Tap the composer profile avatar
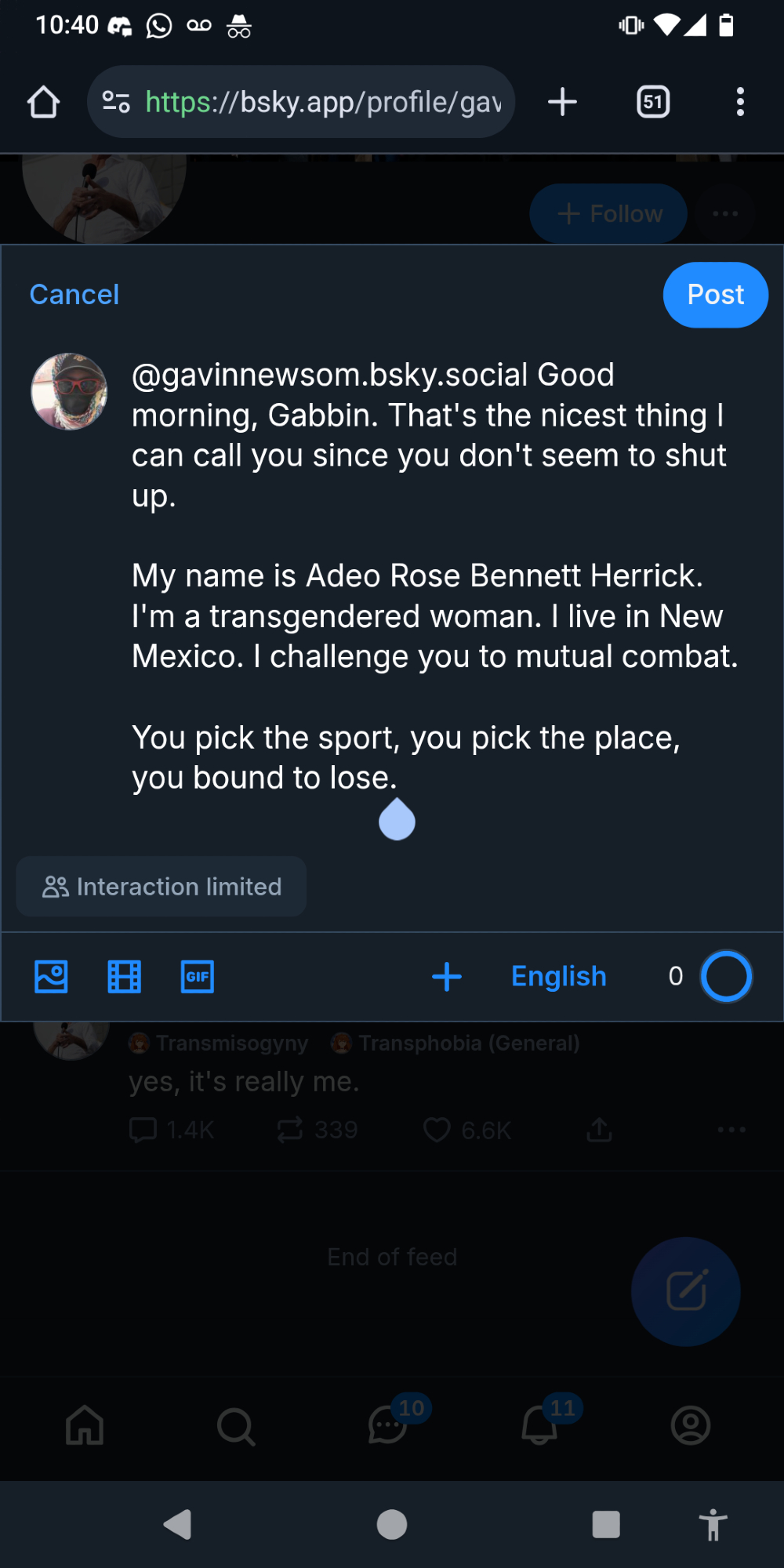This screenshot has width=784, height=1568. click(69, 391)
